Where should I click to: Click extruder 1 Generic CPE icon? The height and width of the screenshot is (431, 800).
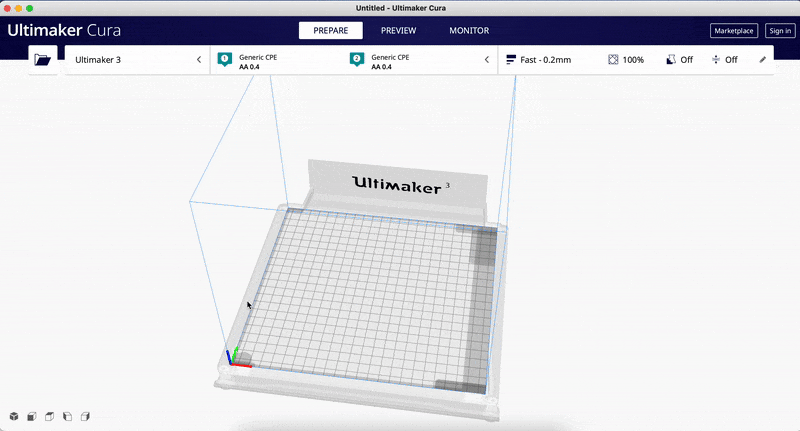224,60
